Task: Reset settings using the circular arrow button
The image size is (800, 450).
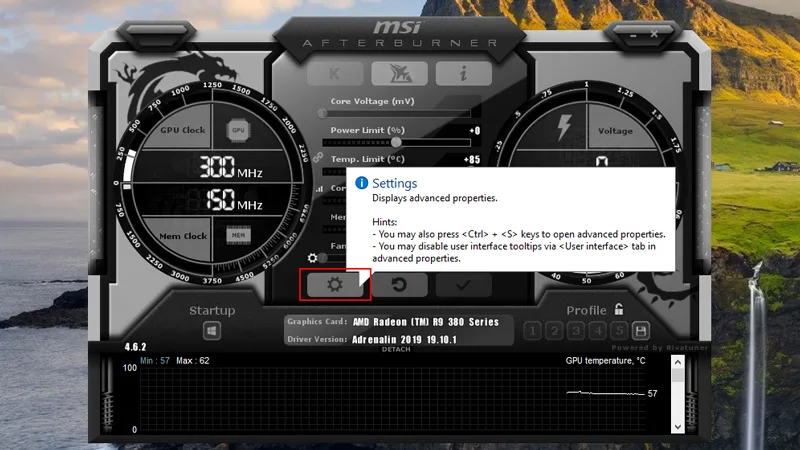Action: [x=399, y=285]
